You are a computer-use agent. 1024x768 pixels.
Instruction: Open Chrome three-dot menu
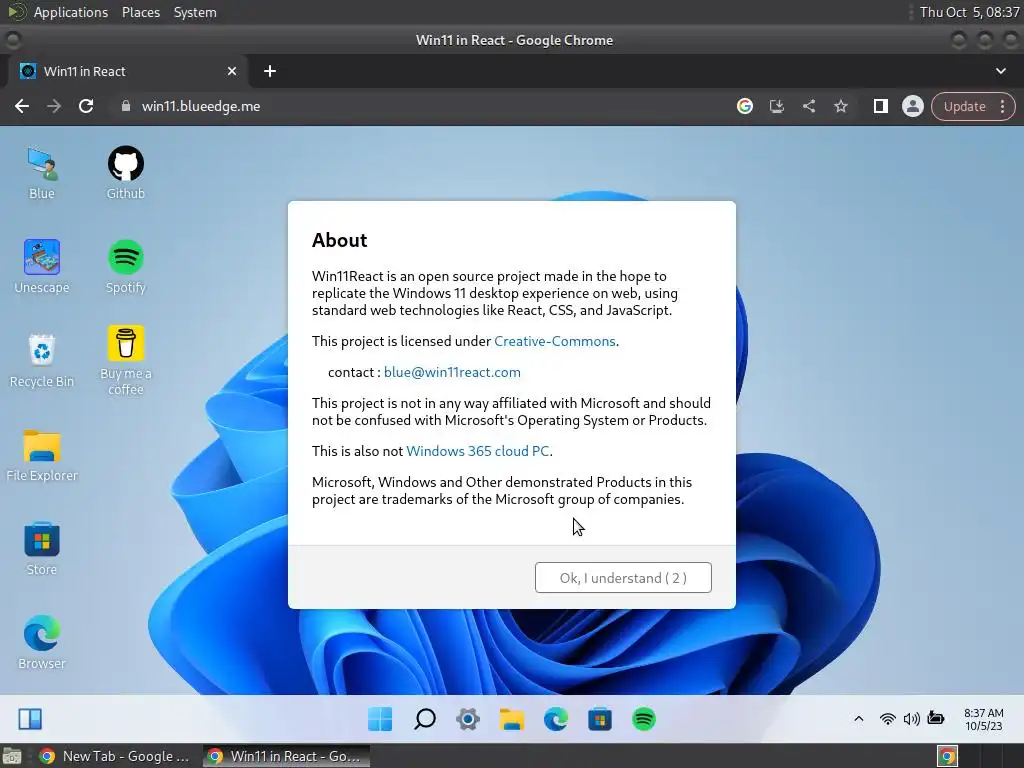(x=1003, y=106)
